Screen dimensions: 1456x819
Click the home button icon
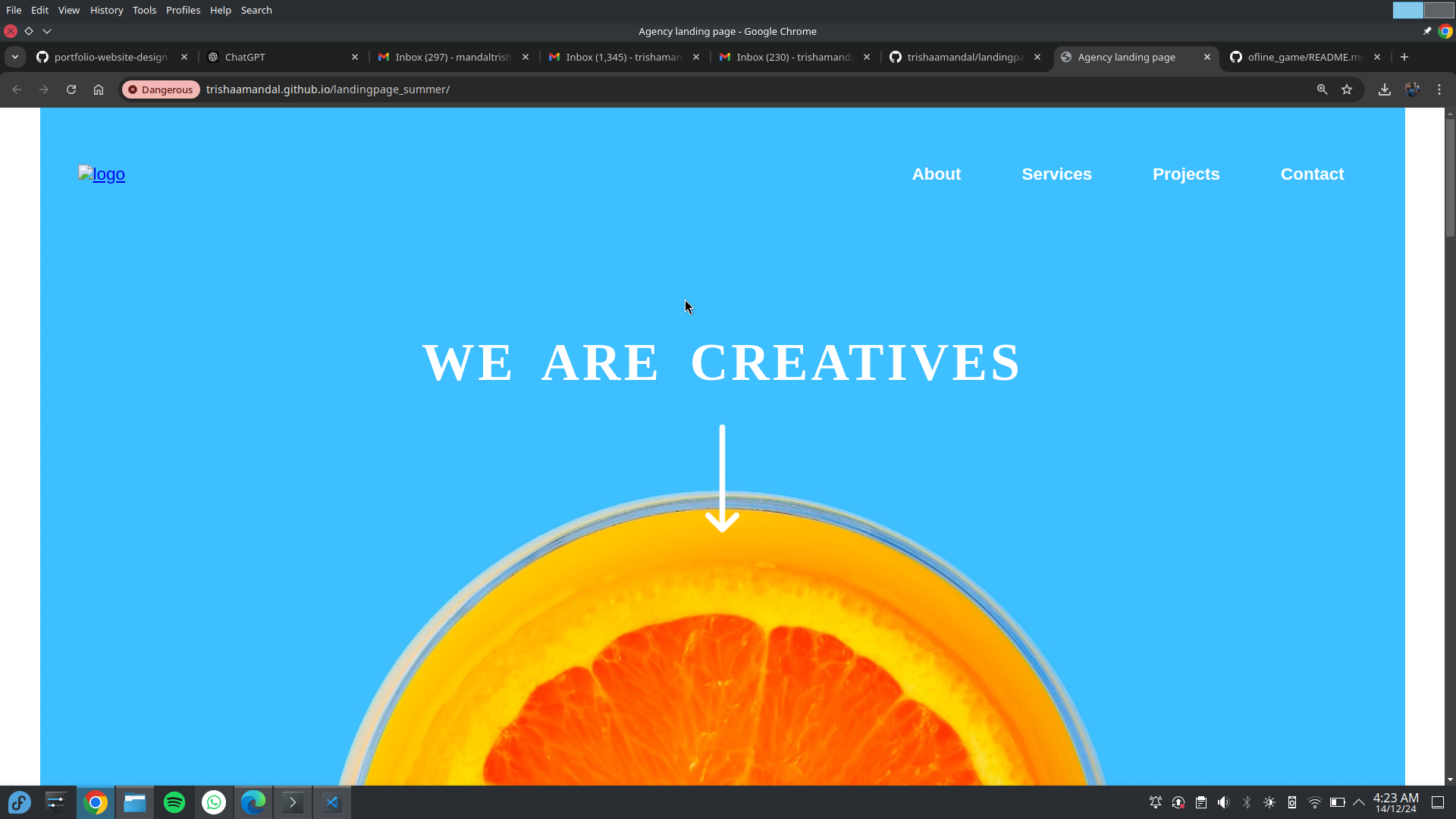click(x=99, y=89)
